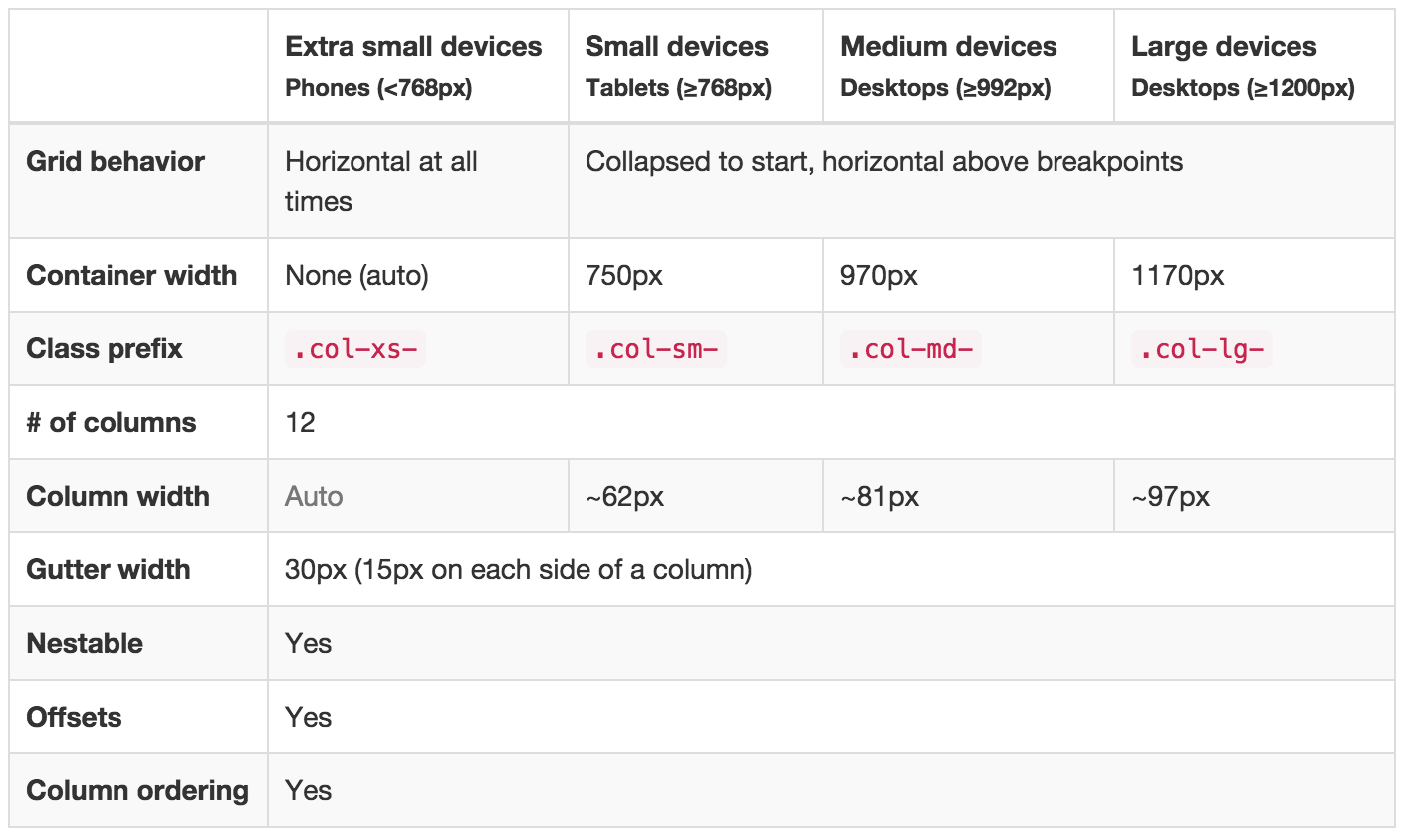Click the .col-xs- class prefix code
The width and height of the screenshot is (1408, 840).
354,349
